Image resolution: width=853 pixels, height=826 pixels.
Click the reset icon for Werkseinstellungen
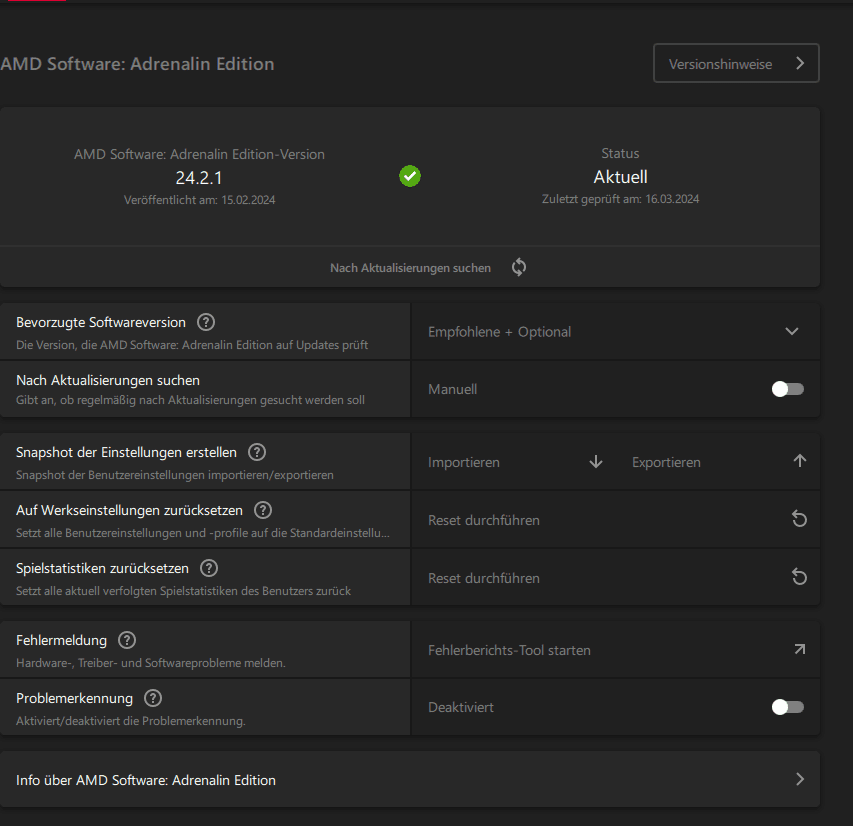[799, 520]
